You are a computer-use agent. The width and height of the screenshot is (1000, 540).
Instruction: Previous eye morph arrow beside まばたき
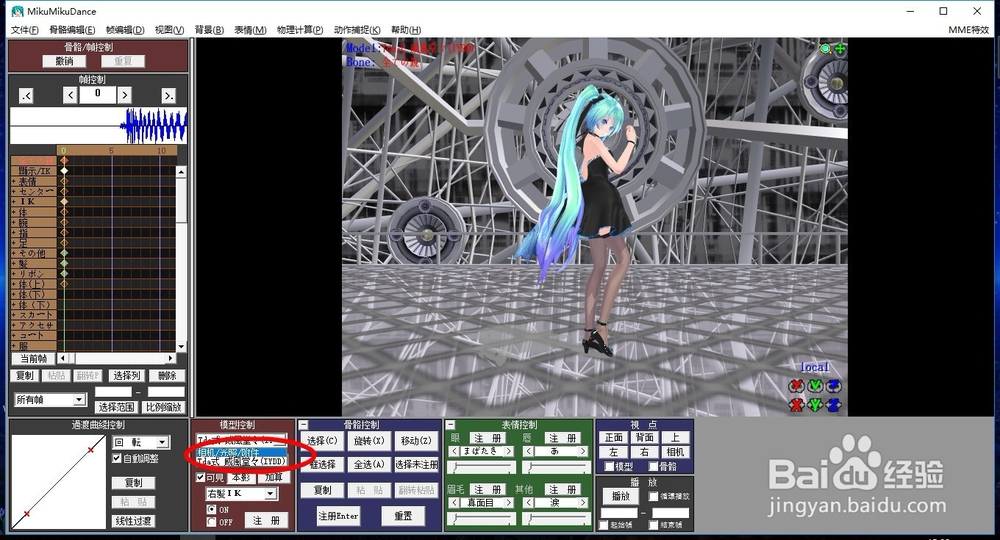tap(454, 451)
